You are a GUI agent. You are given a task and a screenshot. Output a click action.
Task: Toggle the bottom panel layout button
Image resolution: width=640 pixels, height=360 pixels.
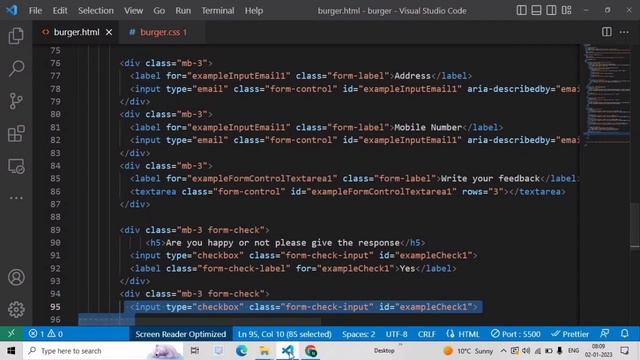tap(536, 10)
